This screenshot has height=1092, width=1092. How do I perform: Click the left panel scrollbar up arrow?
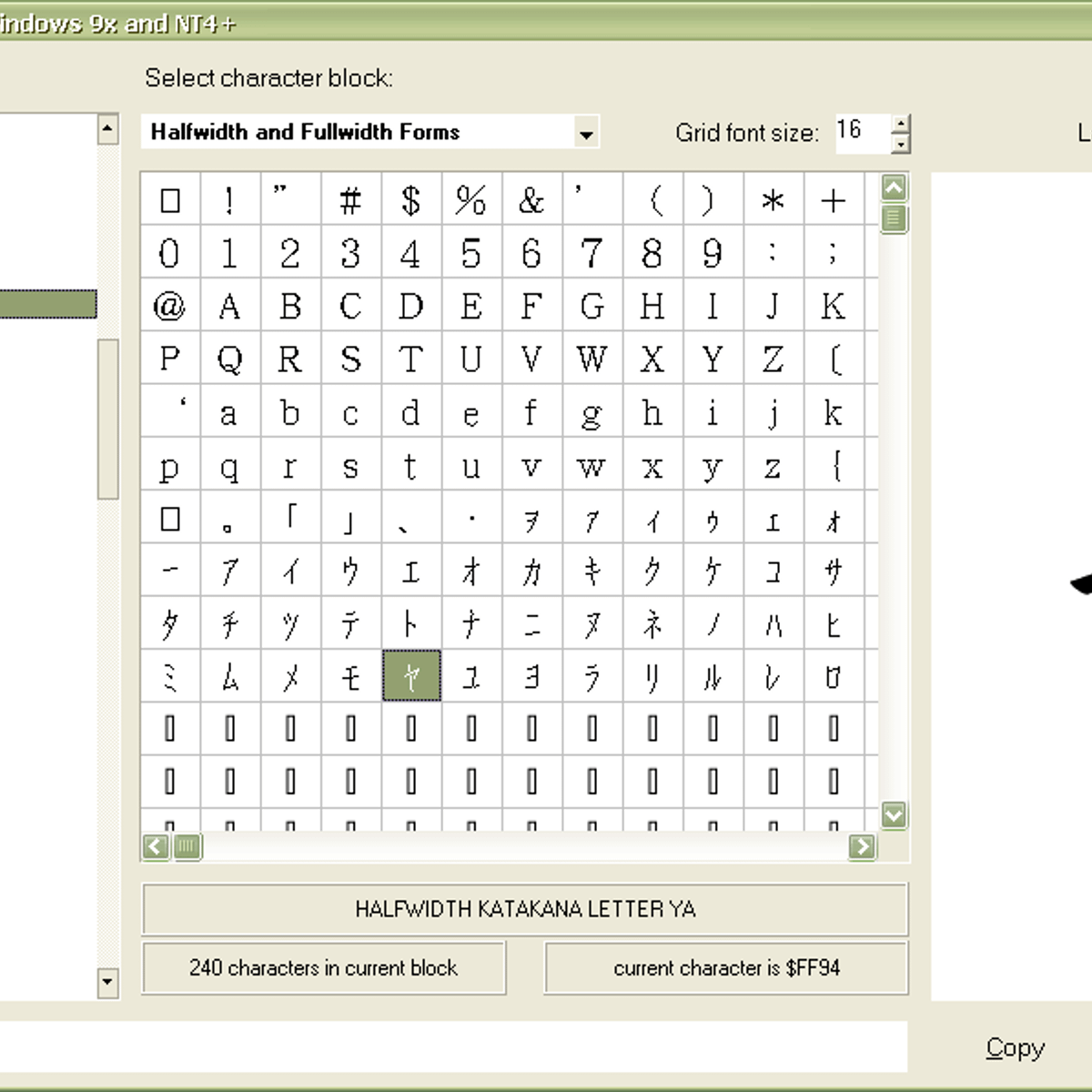pos(106,129)
